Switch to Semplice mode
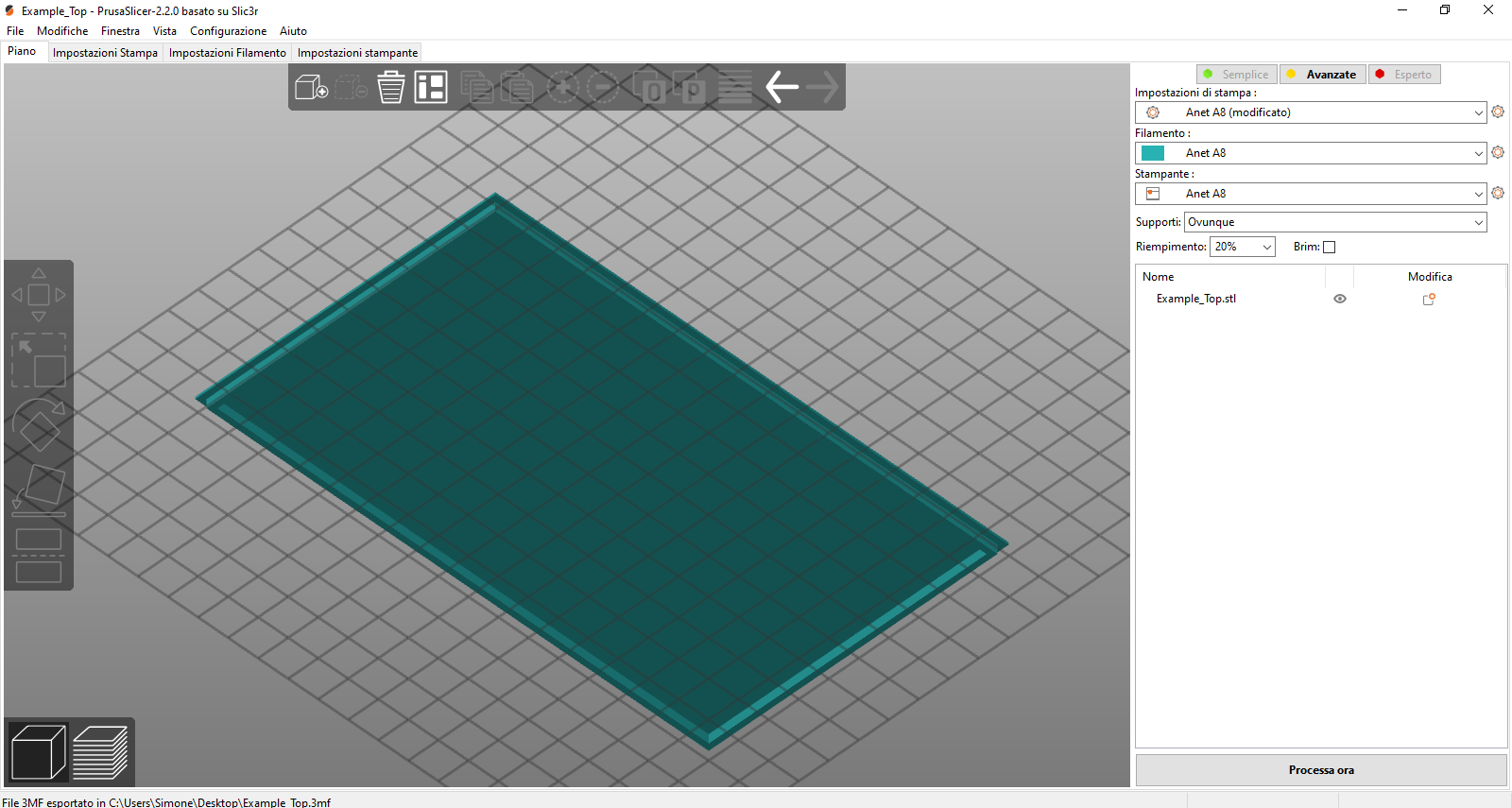Image resolution: width=1512 pixels, height=808 pixels. [1237, 75]
